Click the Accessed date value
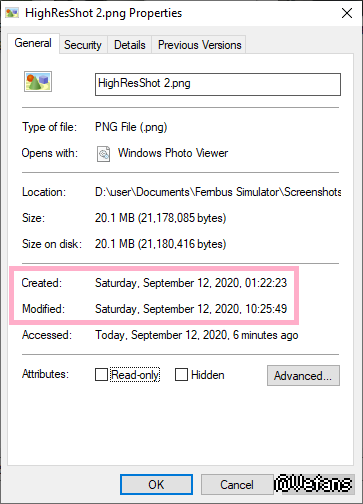This screenshot has width=363, height=504. [197, 335]
